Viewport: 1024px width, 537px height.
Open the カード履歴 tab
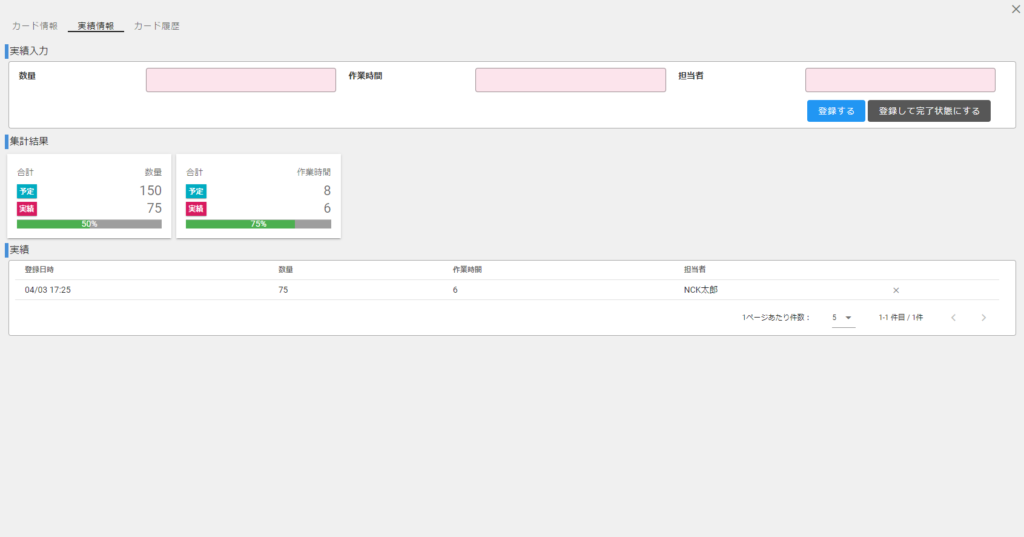point(157,25)
